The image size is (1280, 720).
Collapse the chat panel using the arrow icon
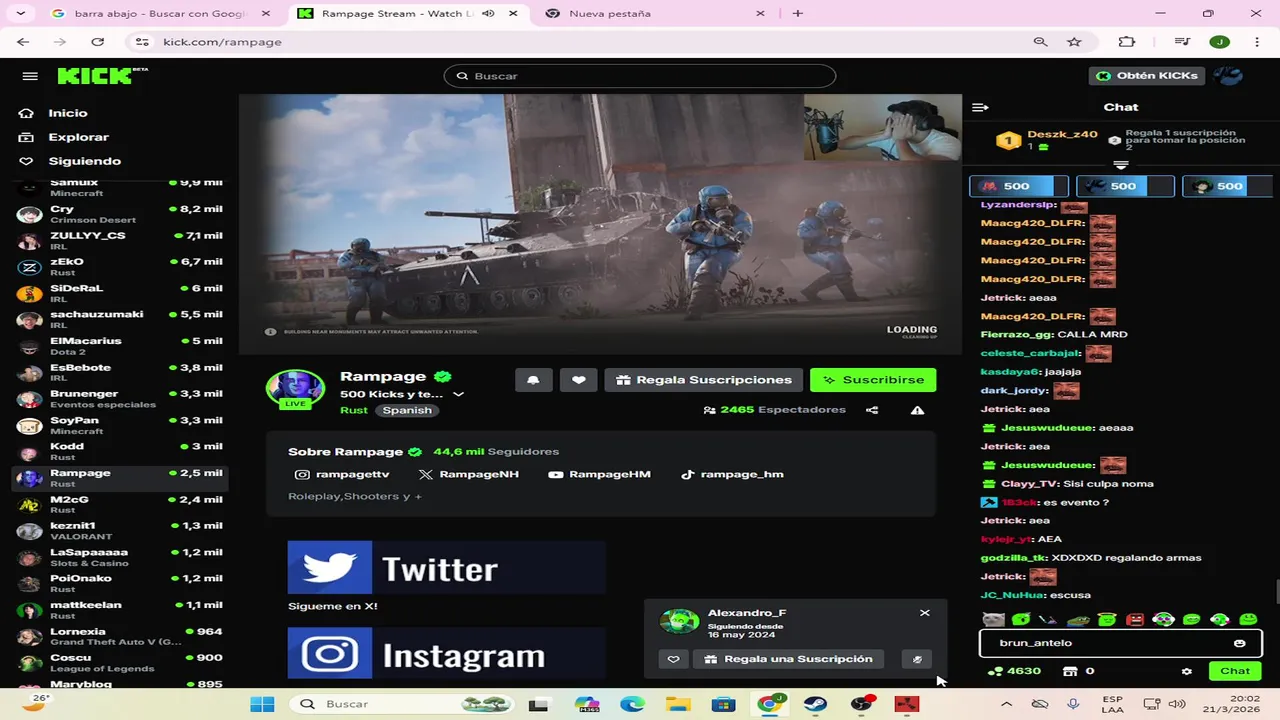pos(980,107)
